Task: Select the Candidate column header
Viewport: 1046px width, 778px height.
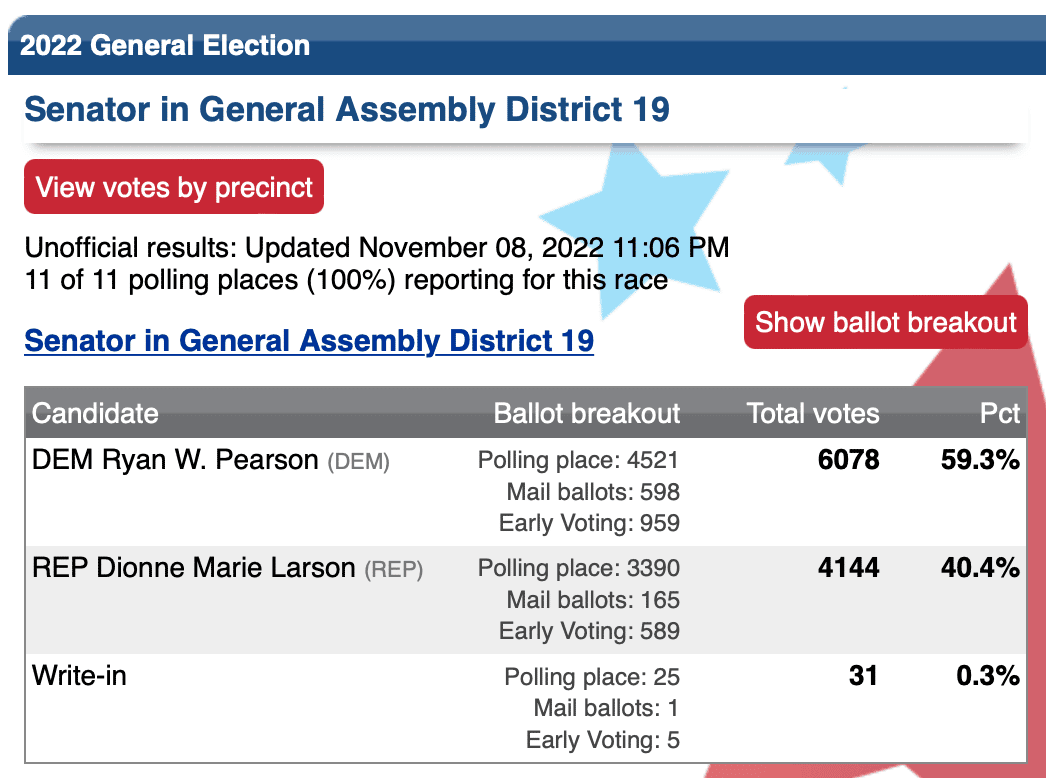Action: click(95, 413)
